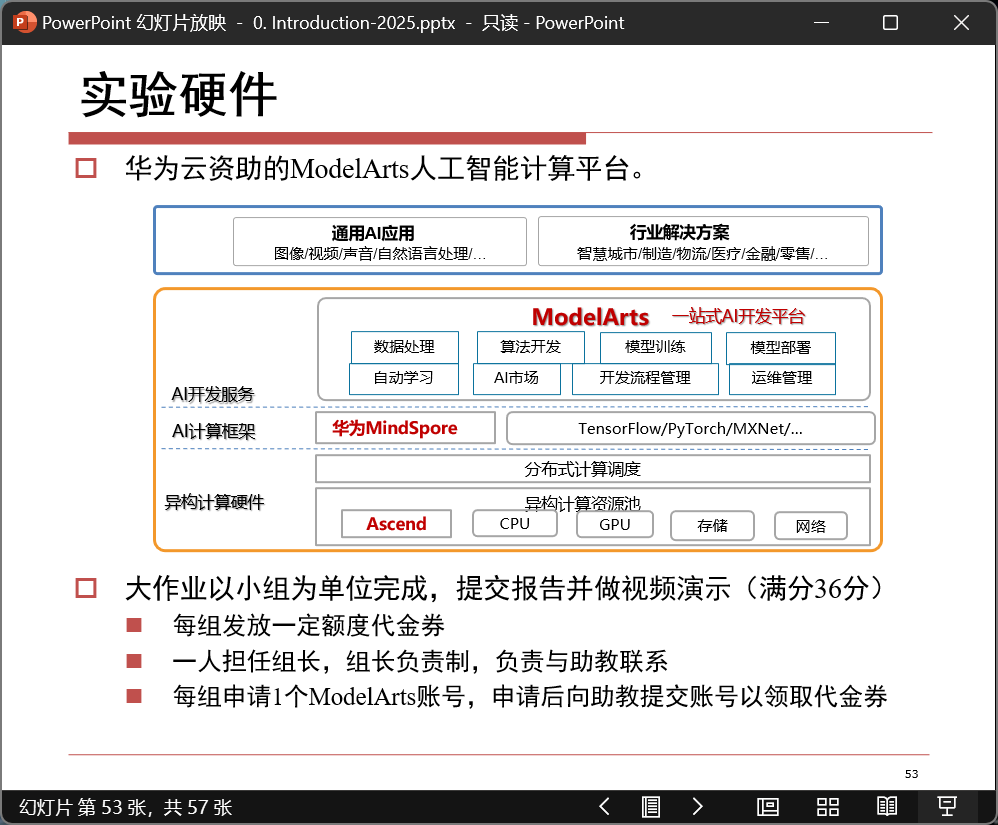
Task: Switch to Reading view icon
Action: tap(887, 807)
